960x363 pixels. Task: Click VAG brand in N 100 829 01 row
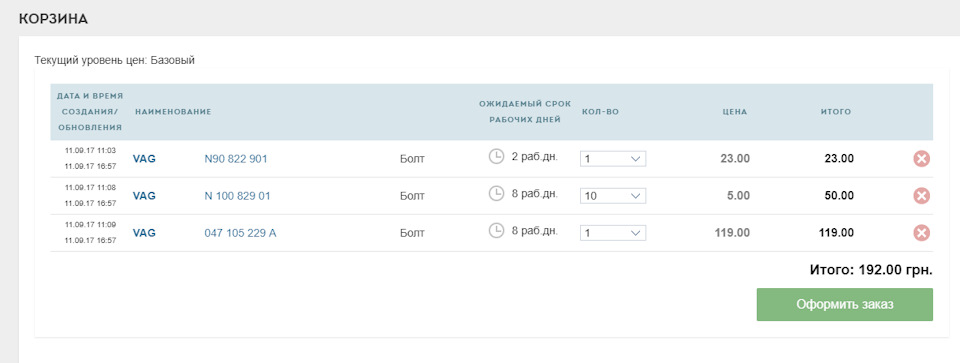(x=144, y=196)
